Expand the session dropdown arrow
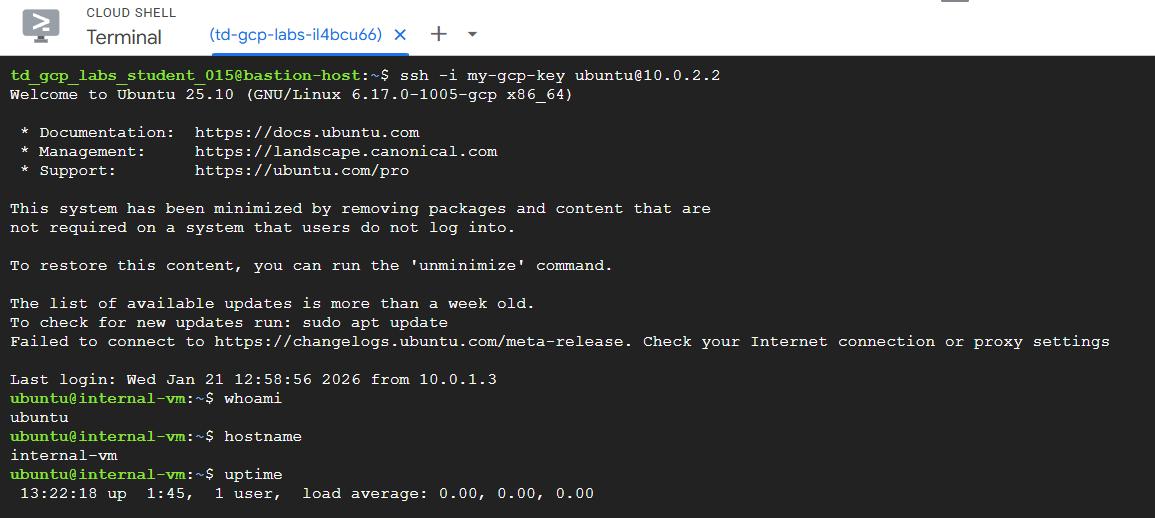Screen dimensions: 1155x518 (473, 34)
